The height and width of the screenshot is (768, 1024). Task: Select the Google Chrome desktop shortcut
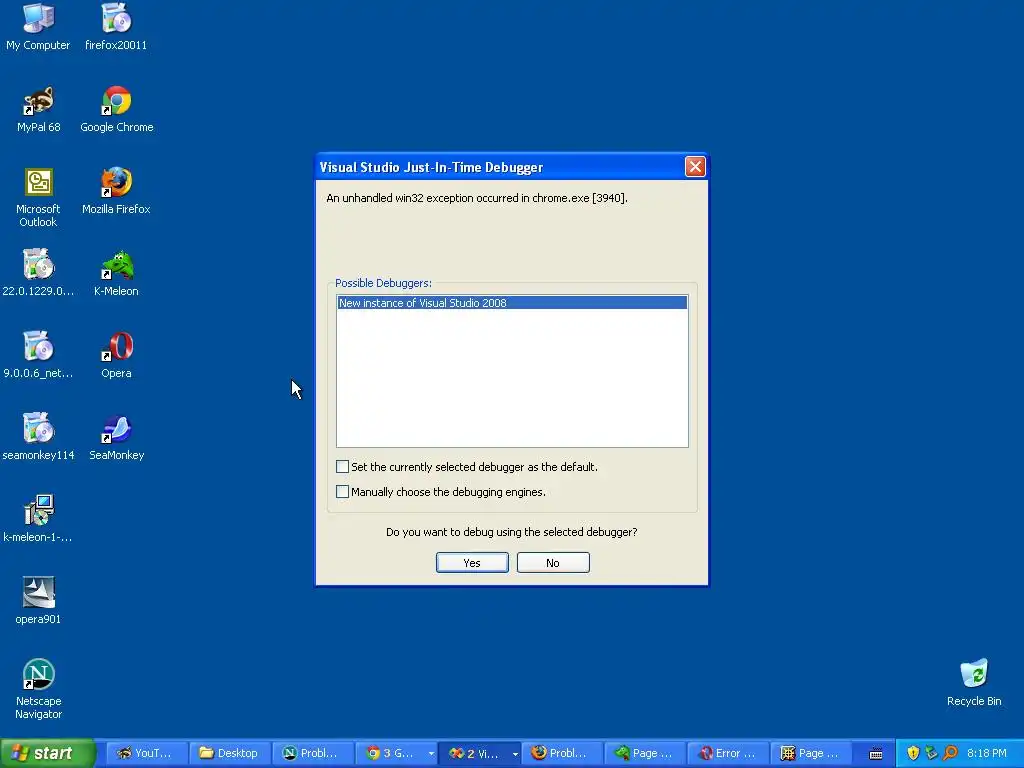[116, 109]
